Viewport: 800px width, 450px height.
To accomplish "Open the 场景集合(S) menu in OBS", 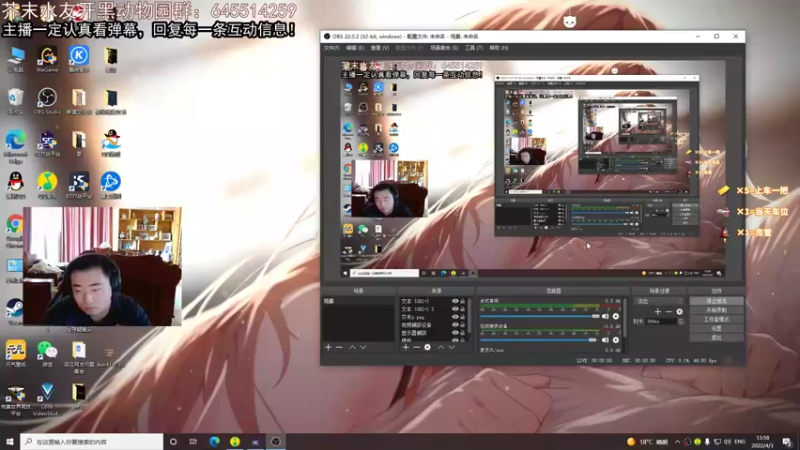I will click(444, 48).
